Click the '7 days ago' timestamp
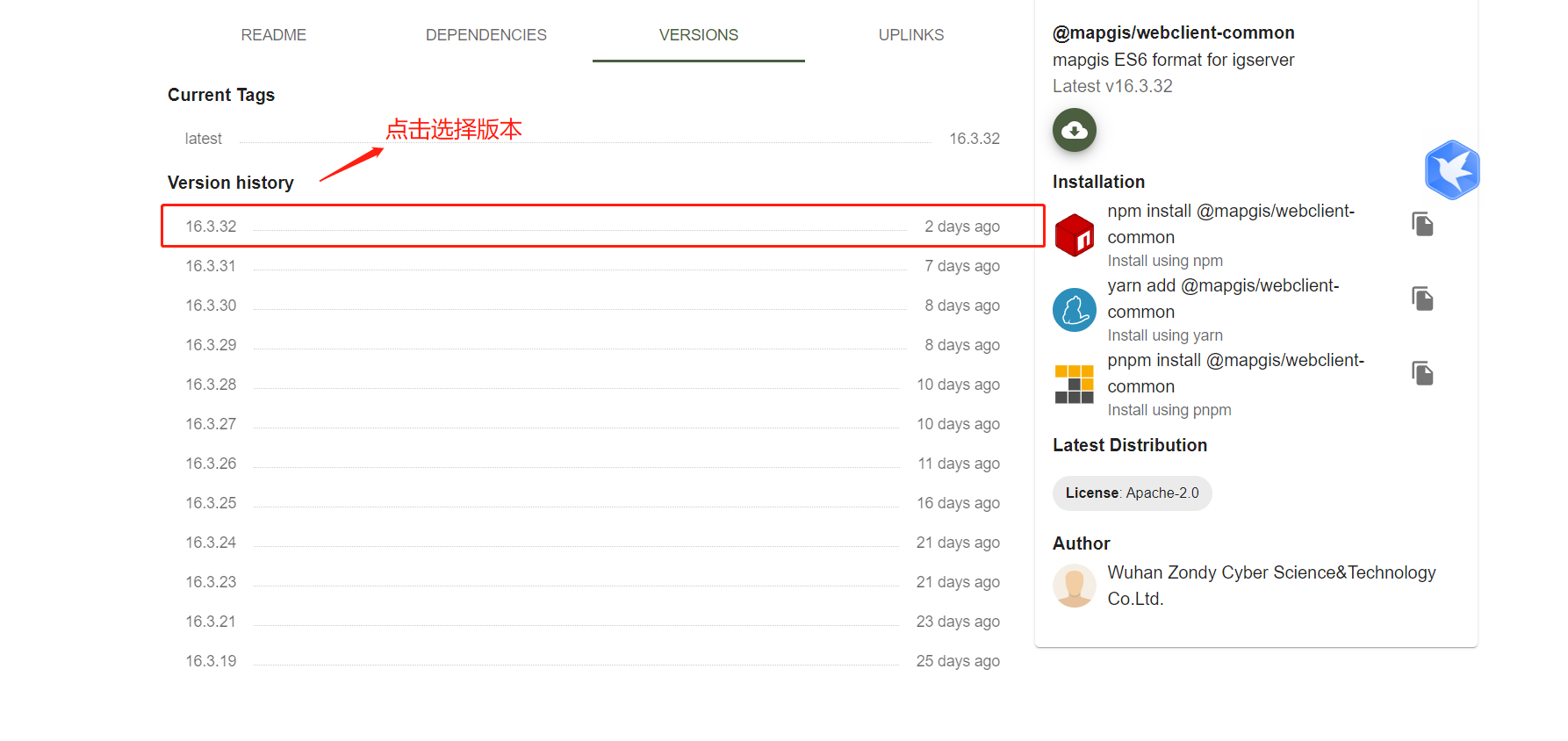 point(961,266)
